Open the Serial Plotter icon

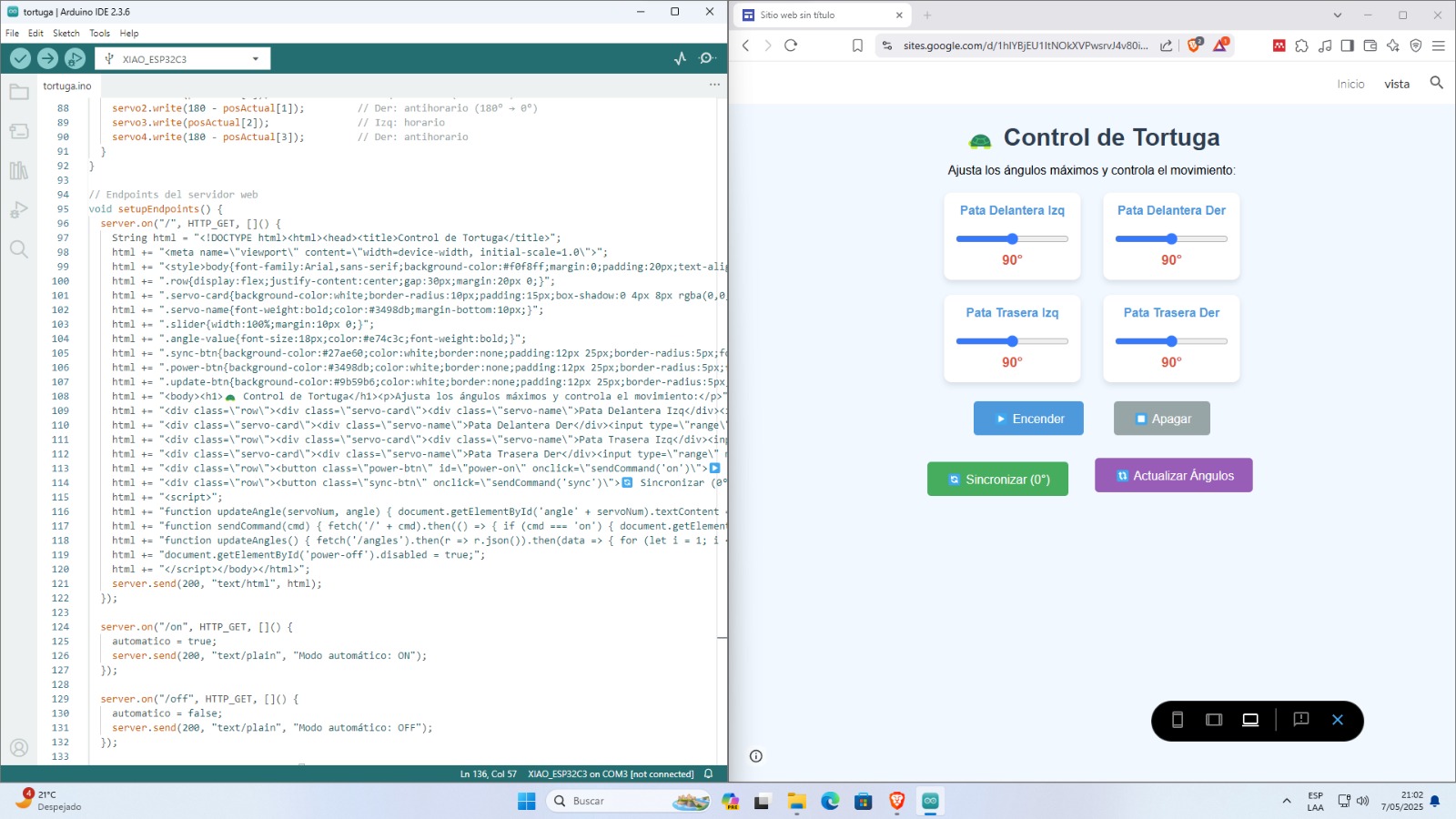point(681,58)
